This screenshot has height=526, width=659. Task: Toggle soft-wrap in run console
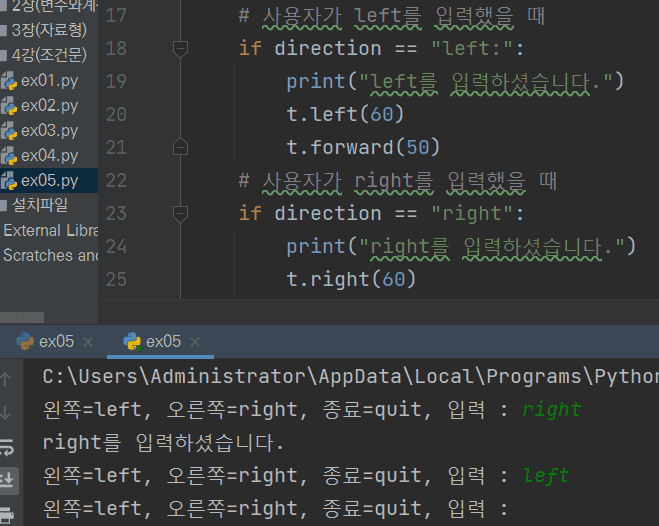click(x=7, y=447)
